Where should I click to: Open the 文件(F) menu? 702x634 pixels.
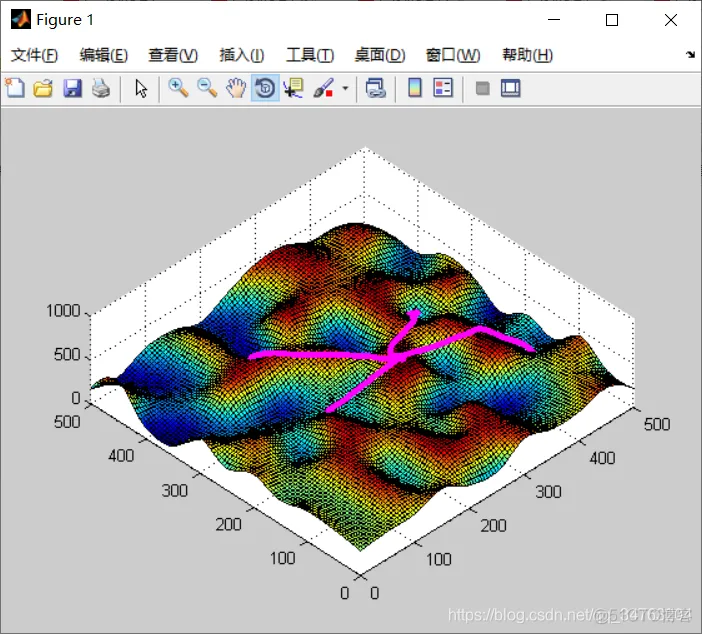coord(34,55)
